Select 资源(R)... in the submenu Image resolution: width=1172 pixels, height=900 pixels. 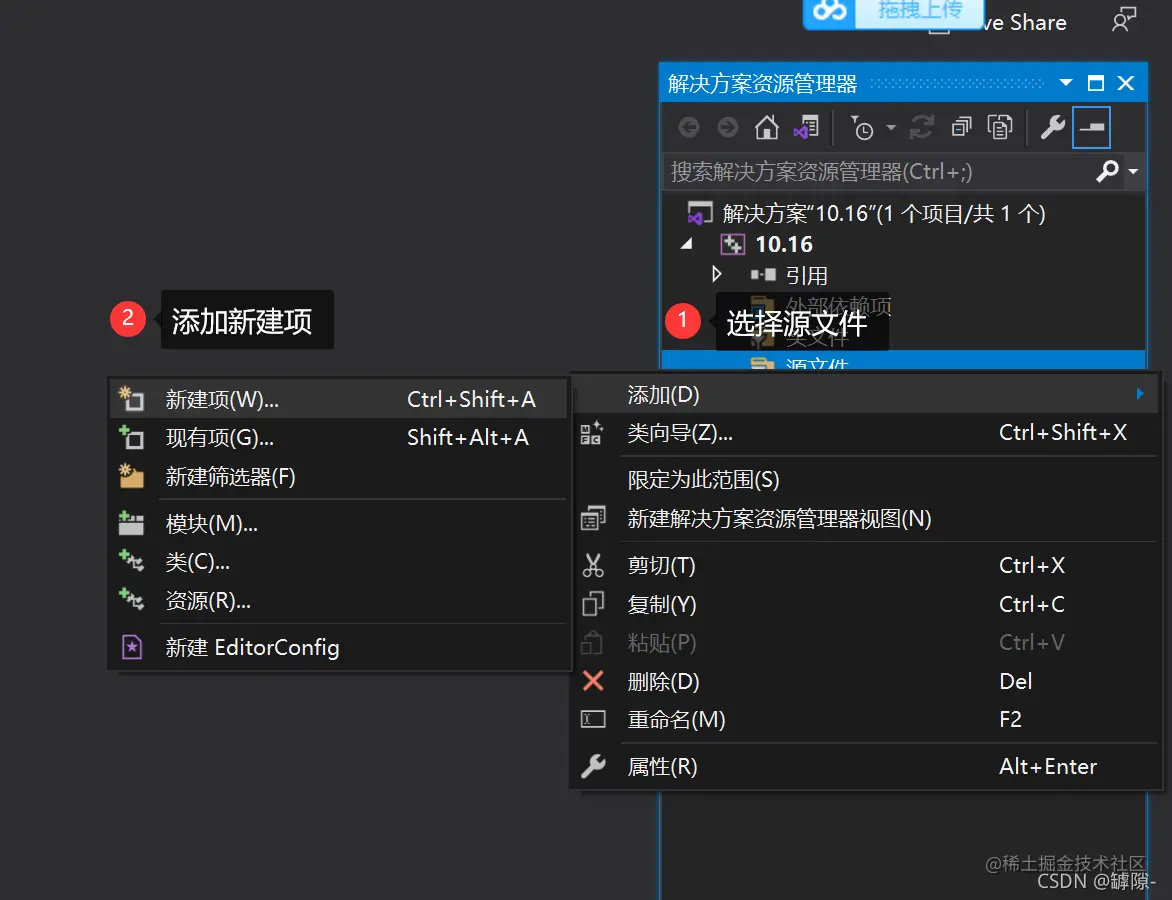pyautogui.click(x=339, y=600)
